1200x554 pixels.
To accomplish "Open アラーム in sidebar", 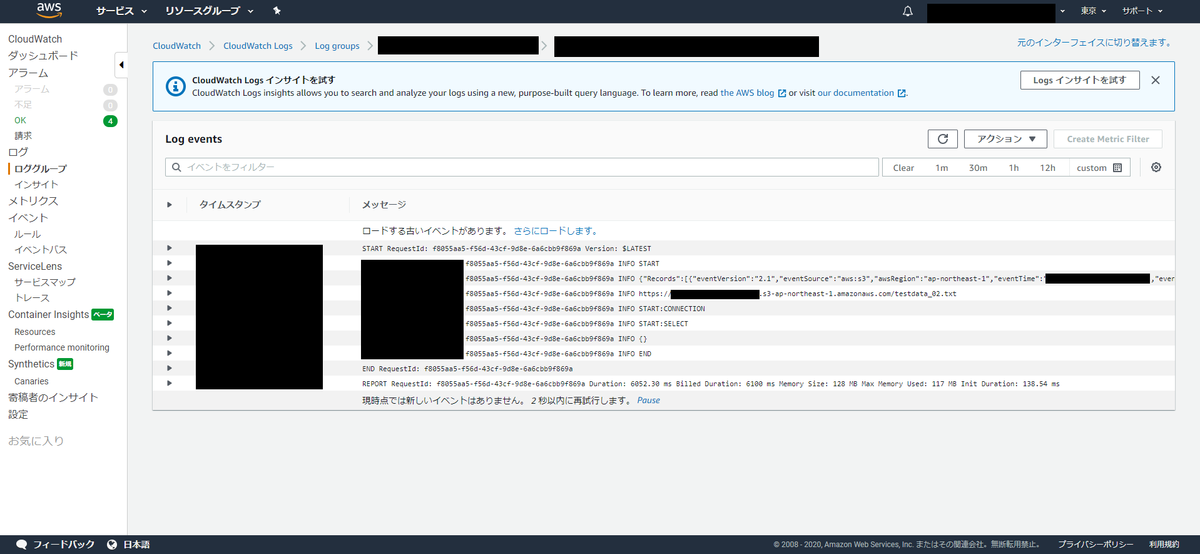I will point(28,73).
